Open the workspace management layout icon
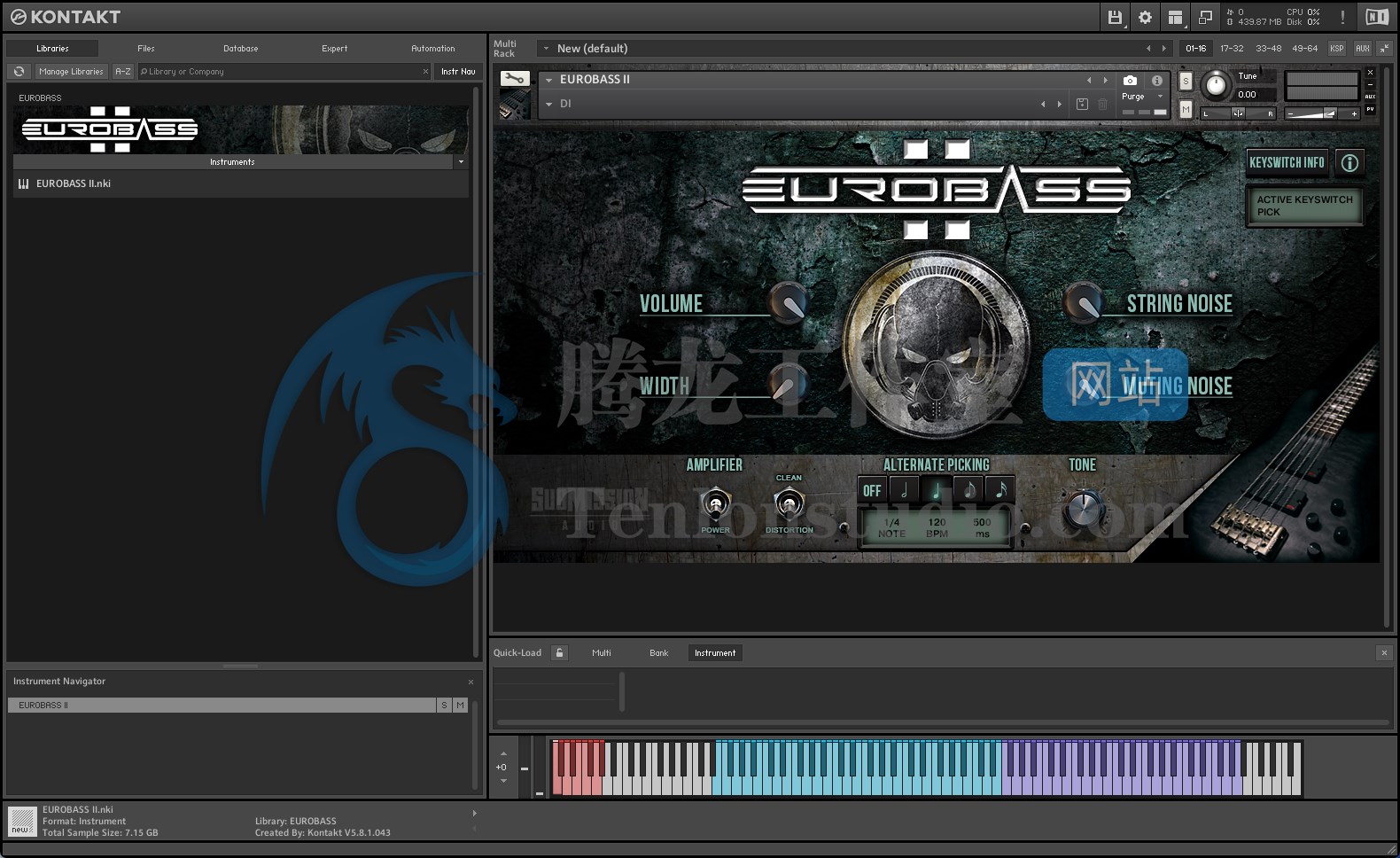 coord(1175,17)
